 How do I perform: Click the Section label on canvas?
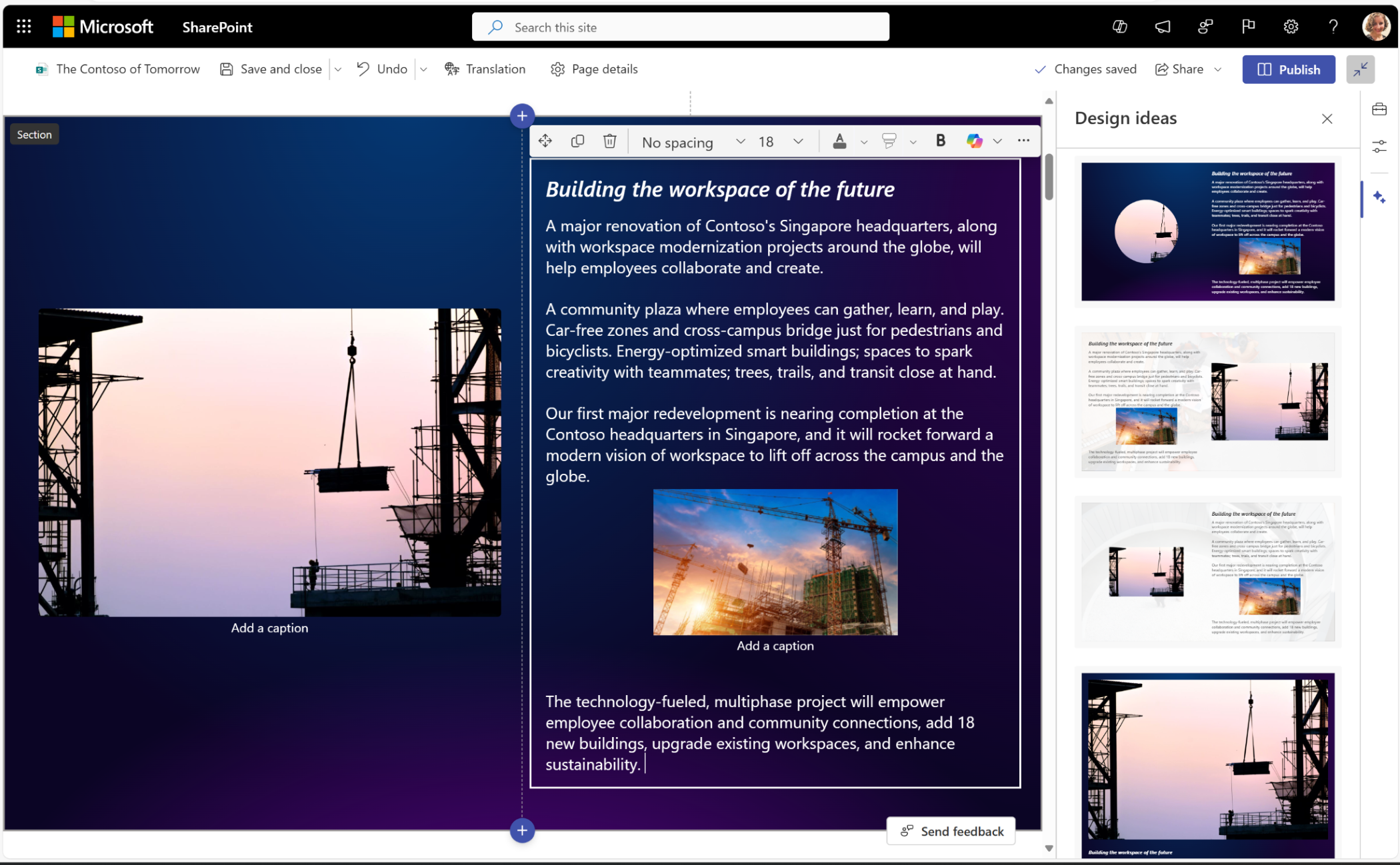[34, 134]
